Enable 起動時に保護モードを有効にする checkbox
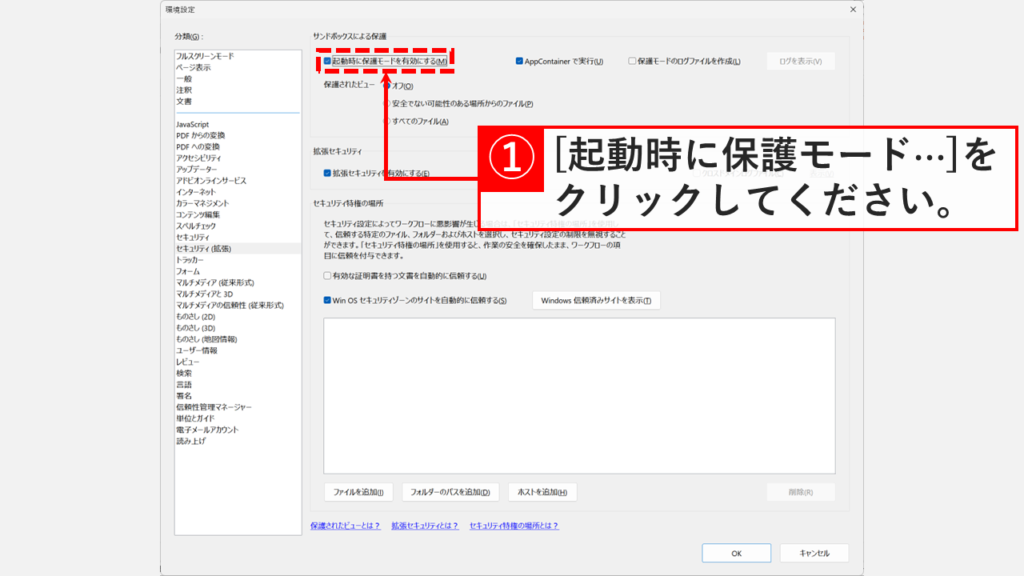 coord(327,61)
